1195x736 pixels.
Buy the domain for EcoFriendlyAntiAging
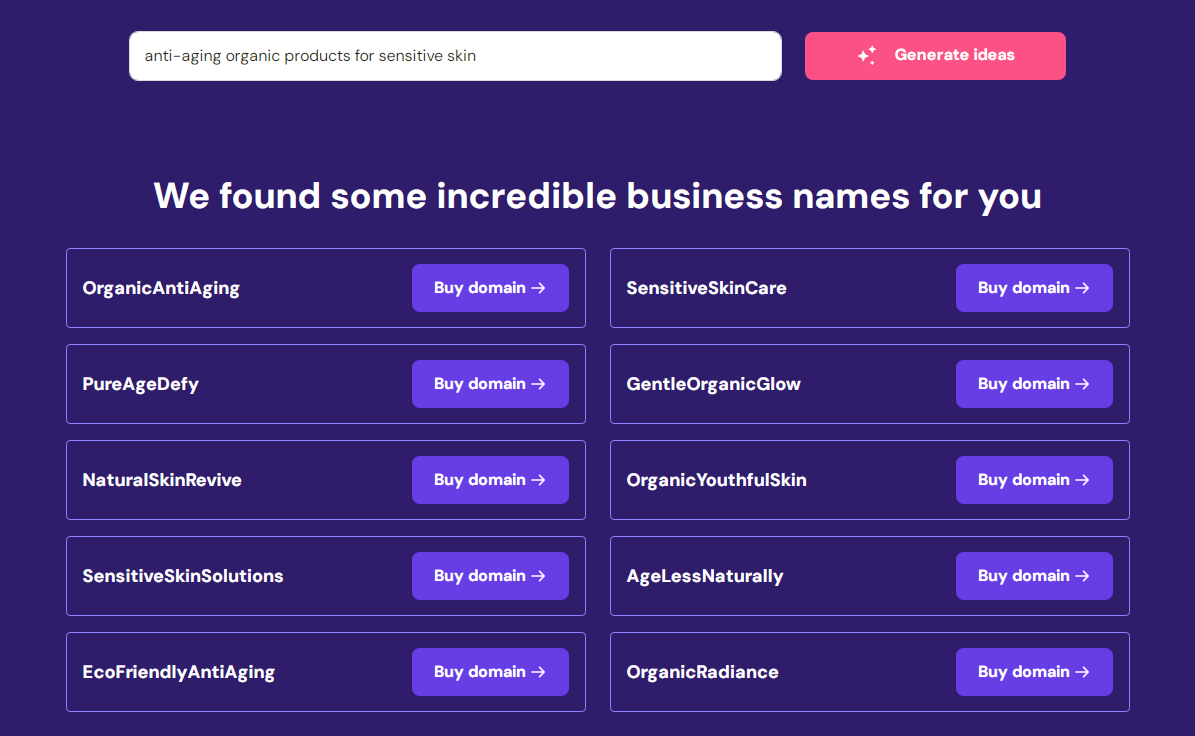[490, 671]
